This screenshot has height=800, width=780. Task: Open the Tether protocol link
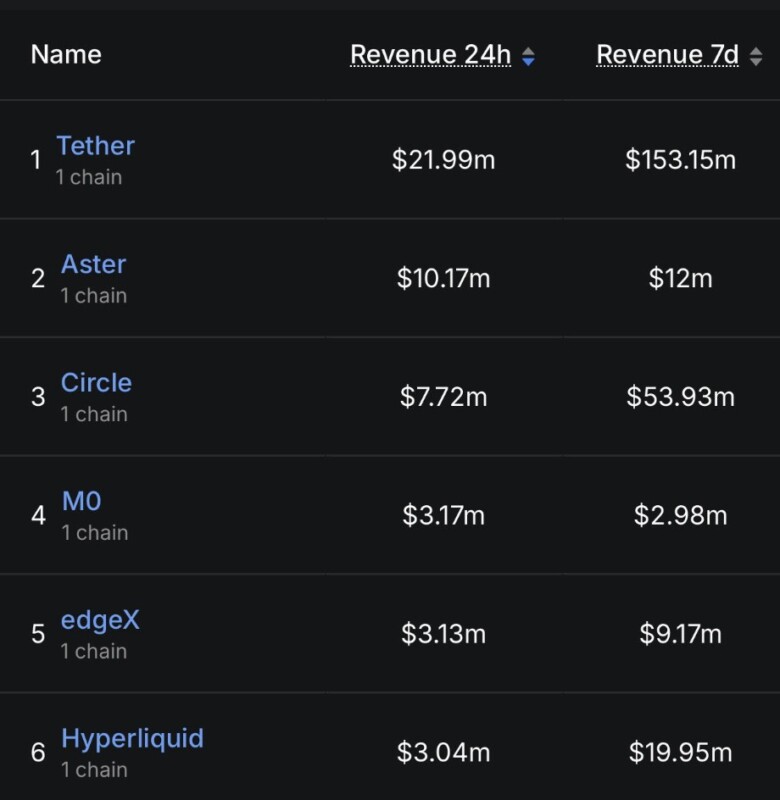(x=96, y=146)
